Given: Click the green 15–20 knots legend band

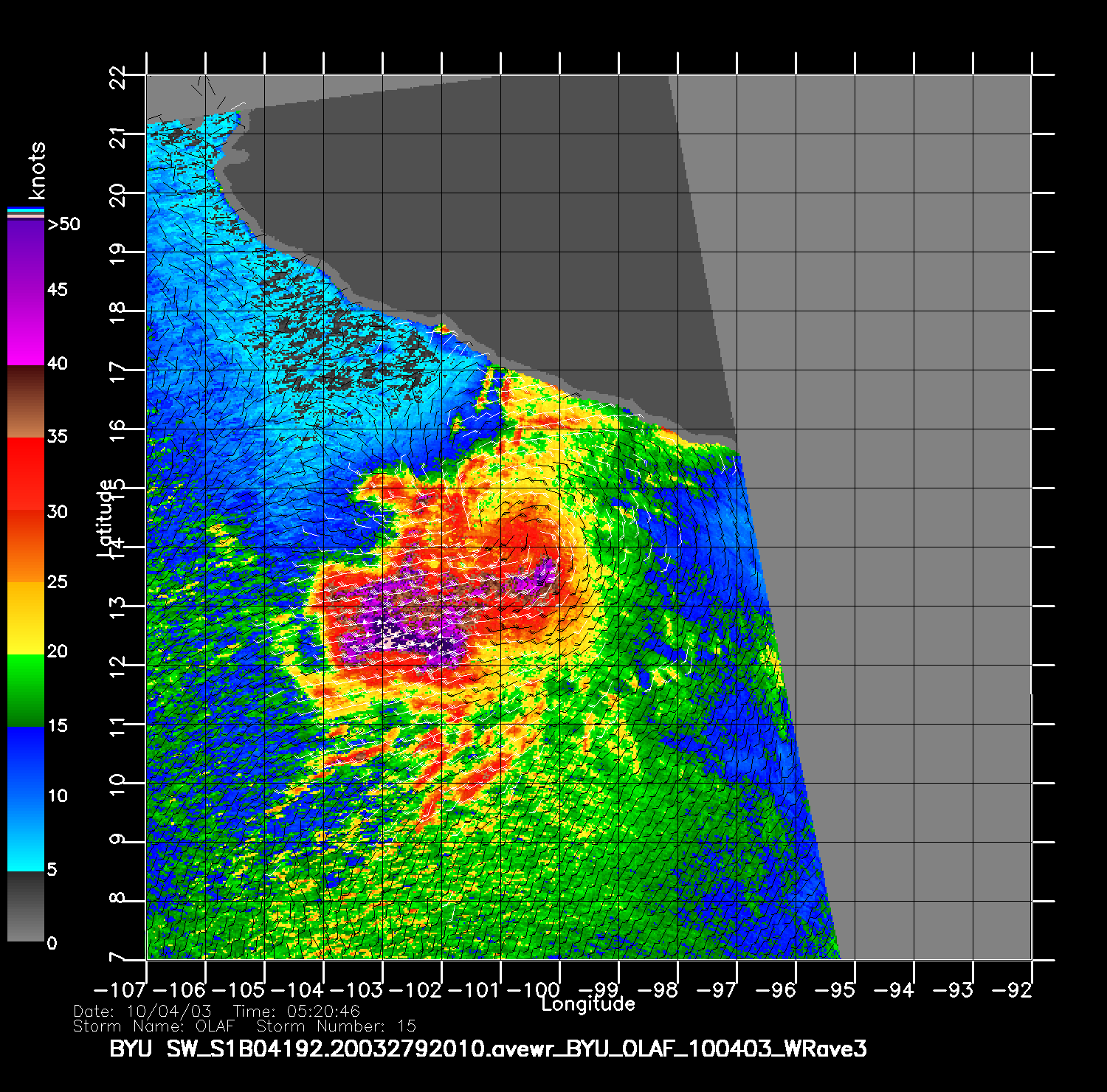Looking at the screenshot, I should click(x=26, y=691).
